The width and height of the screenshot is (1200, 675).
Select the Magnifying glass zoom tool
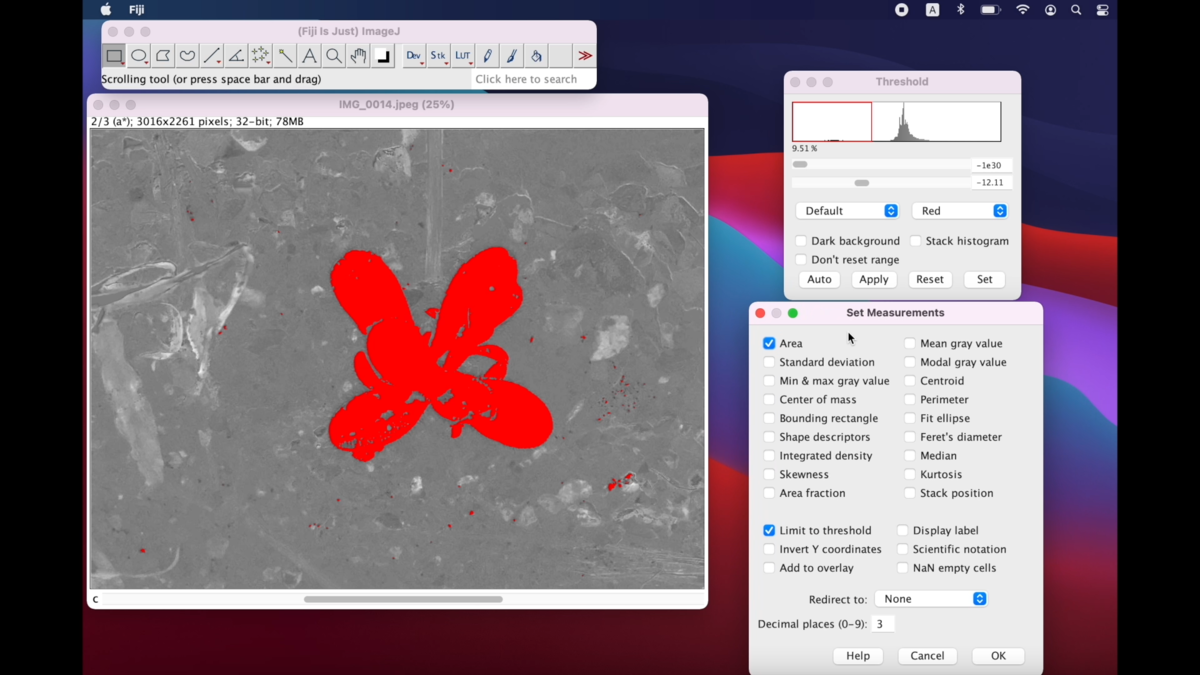pyautogui.click(x=334, y=56)
